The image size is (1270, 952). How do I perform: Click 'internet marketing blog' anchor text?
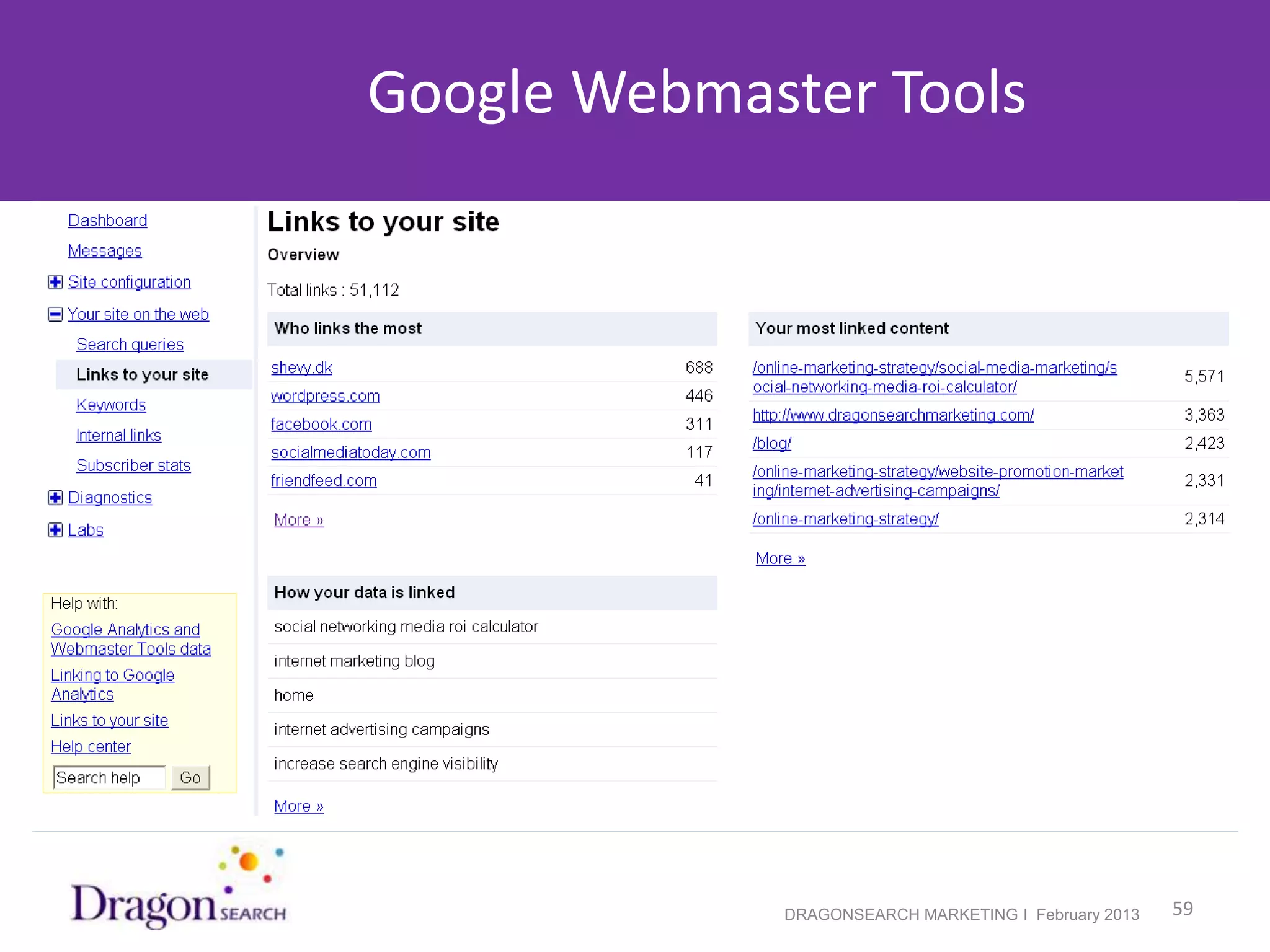point(354,661)
